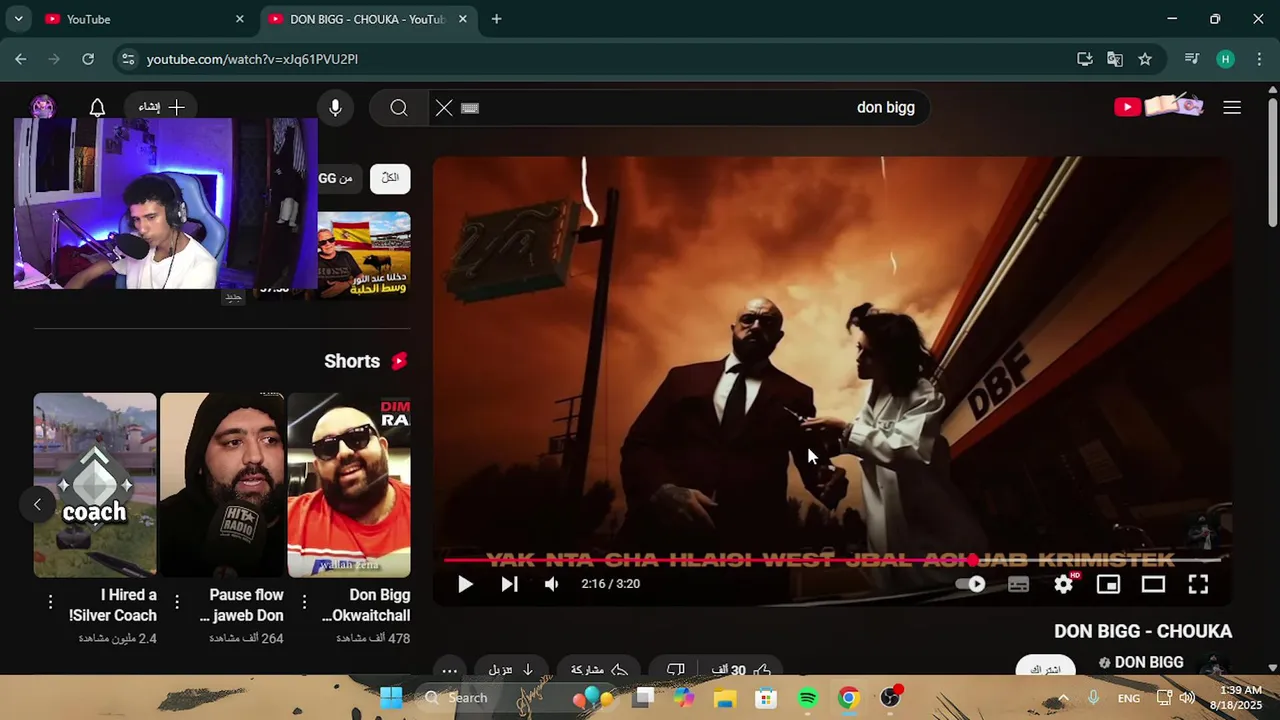Viewport: 1280px width, 720px height.
Task: Open the create (إنشاء) button
Action: click(162, 107)
